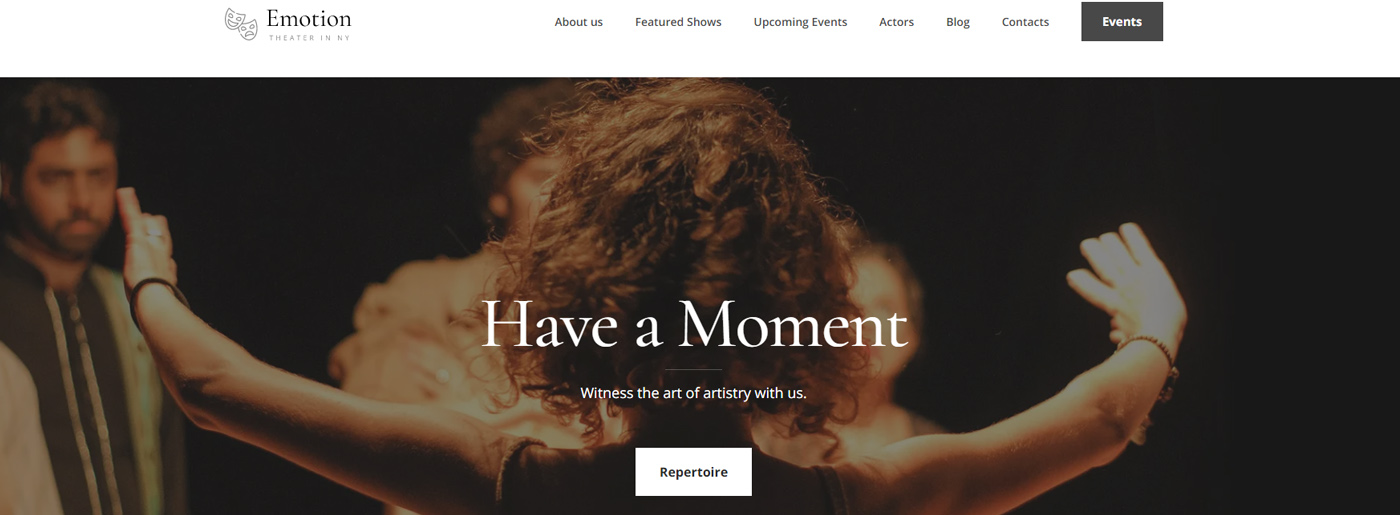This screenshot has height=515, width=1400.
Task: Click the Emotion site name text
Action: click(309, 19)
